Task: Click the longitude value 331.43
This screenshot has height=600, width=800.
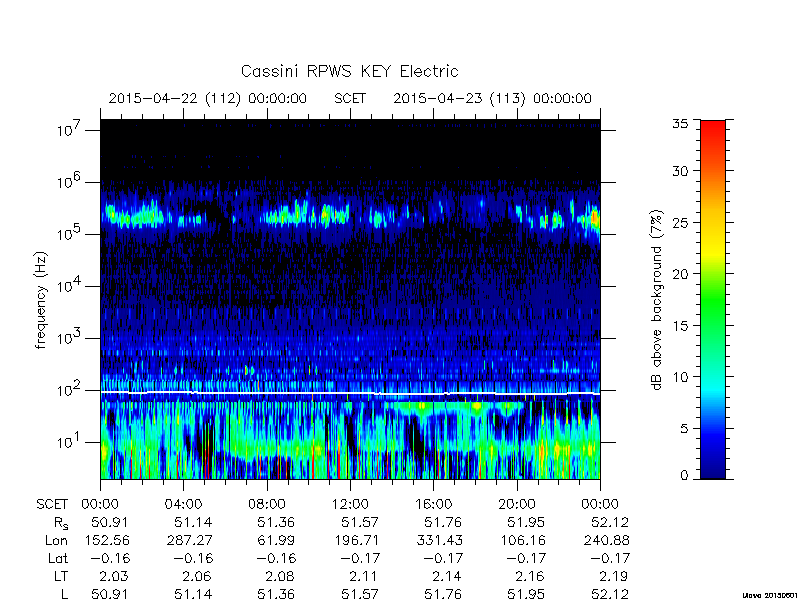Action: (x=440, y=540)
